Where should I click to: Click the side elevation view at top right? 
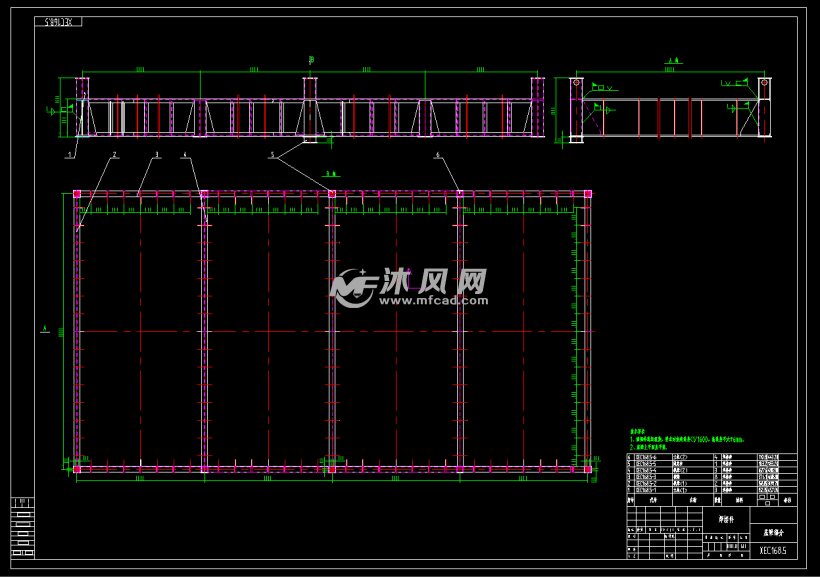[x=670, y=110]
